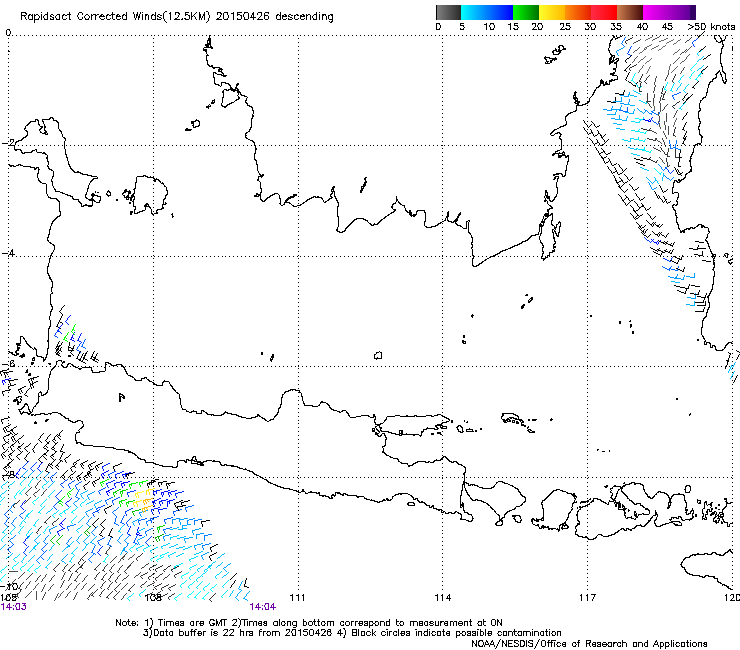Click the date '20150426' in the title

click(x=243, y=17)
